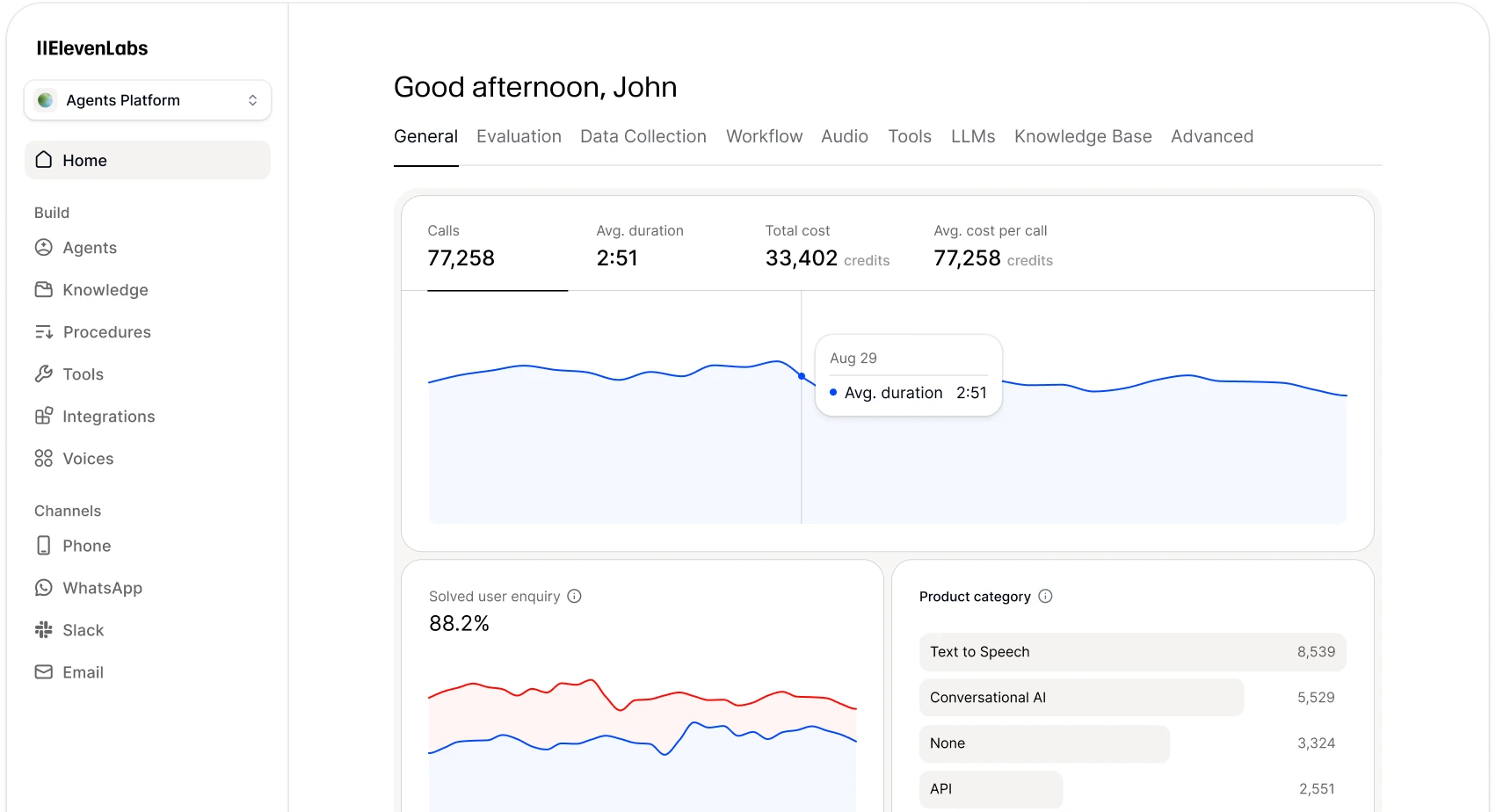
Task: Select the API category bar
Action: [x=991, y=789]
